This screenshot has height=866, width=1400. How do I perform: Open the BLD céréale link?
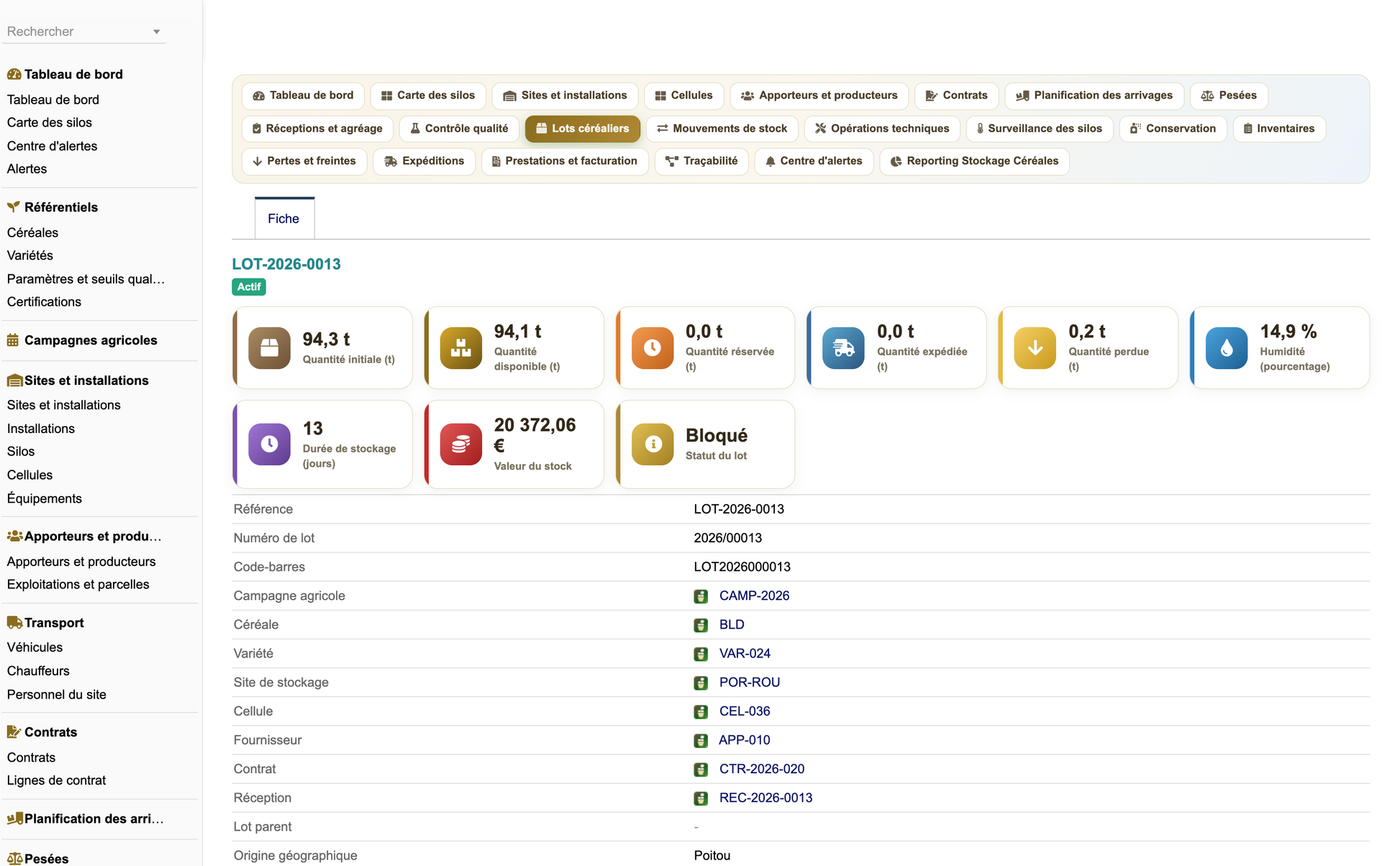point(732,625)
